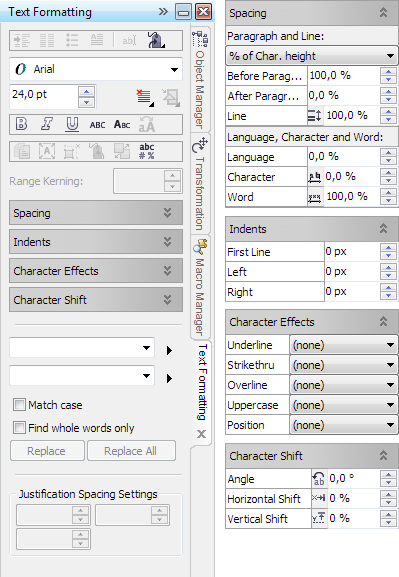
Task: Toggle the Underline formatting icon
Action: point(72,124)
